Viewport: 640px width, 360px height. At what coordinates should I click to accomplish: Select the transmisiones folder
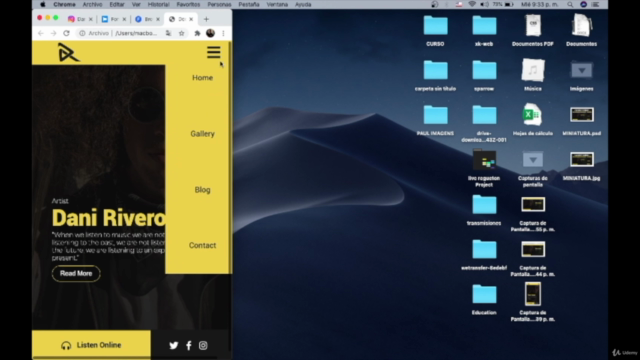tap(484, 204)
